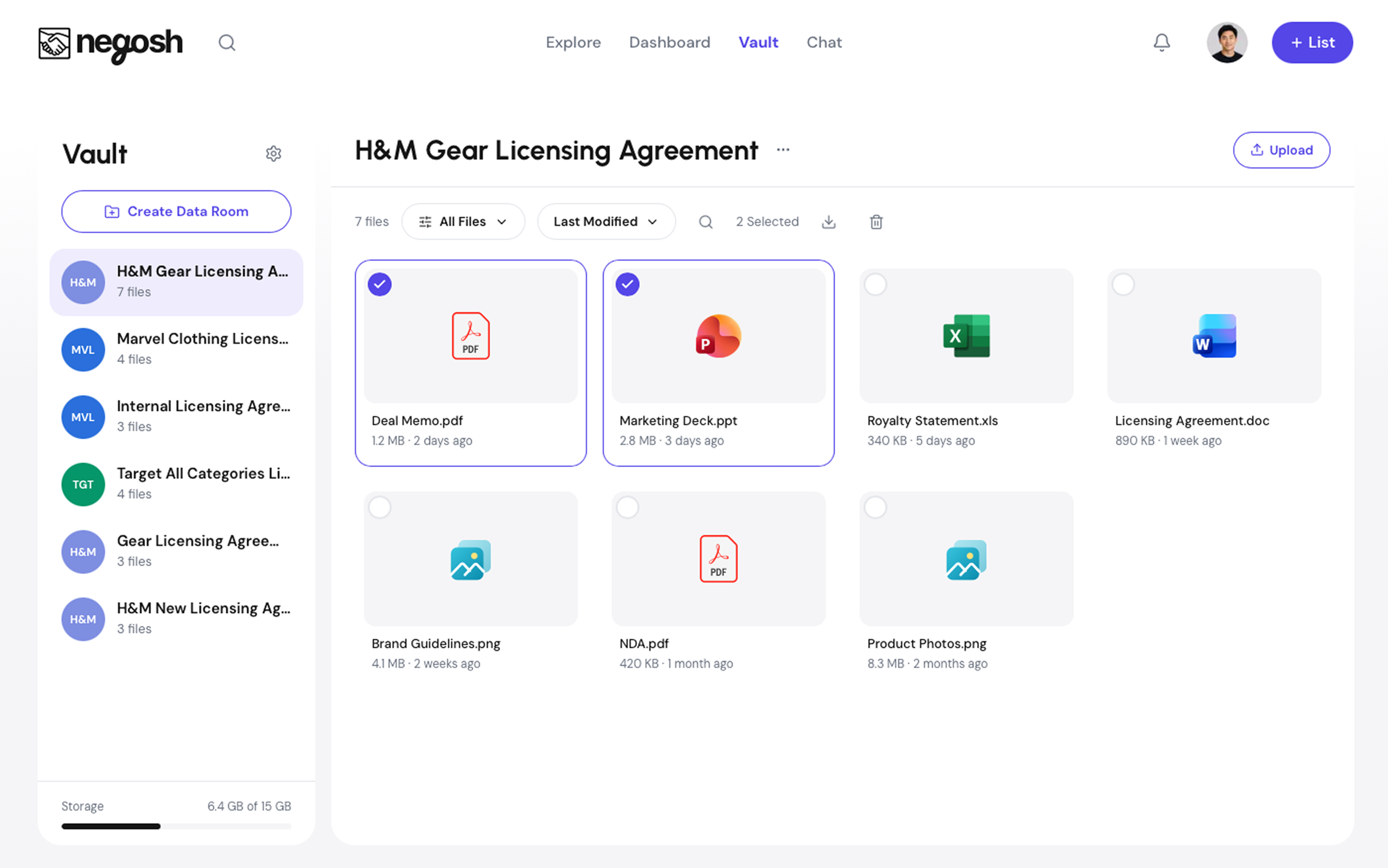Click MVL avatar of Marvel Clothing room
Screen dimensions: 1388x868
click(83, 350)
